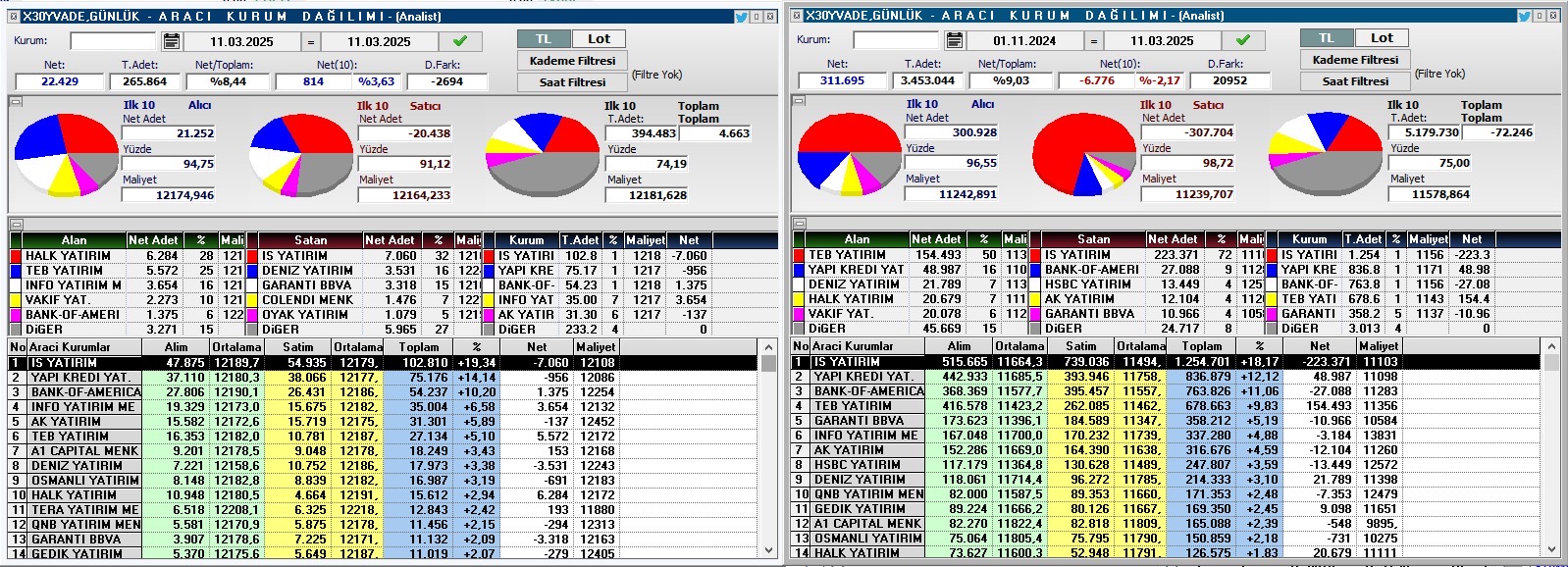Viewport: 1568px width, 567px height.
Task: Click blue swatch next to DENIZ YATIRIM seller
Action: click(x=252, y=271)
